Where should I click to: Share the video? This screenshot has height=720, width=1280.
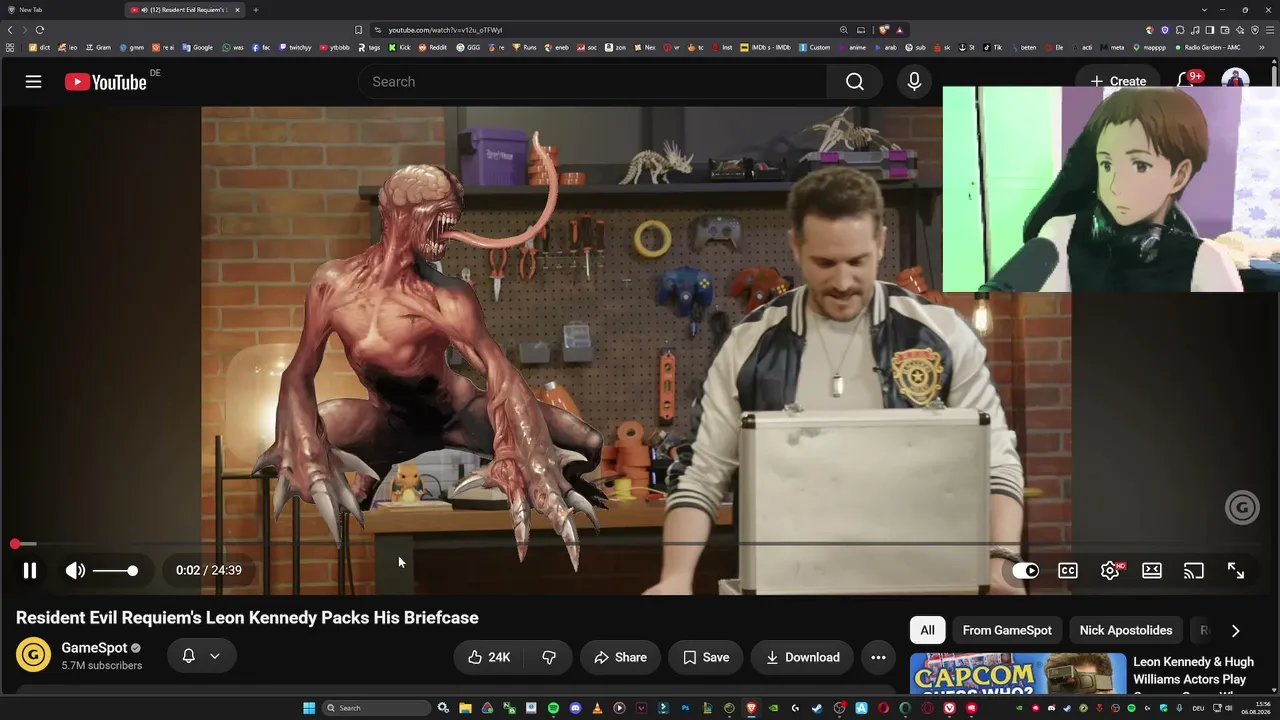(620, 657)
